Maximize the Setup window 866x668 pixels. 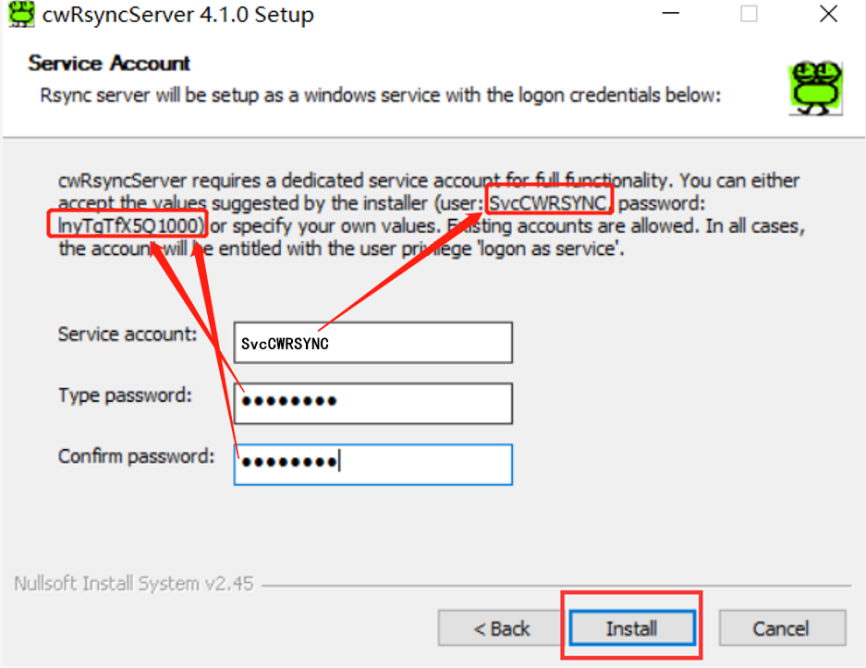pyautogui.click(x=749, y=14)
